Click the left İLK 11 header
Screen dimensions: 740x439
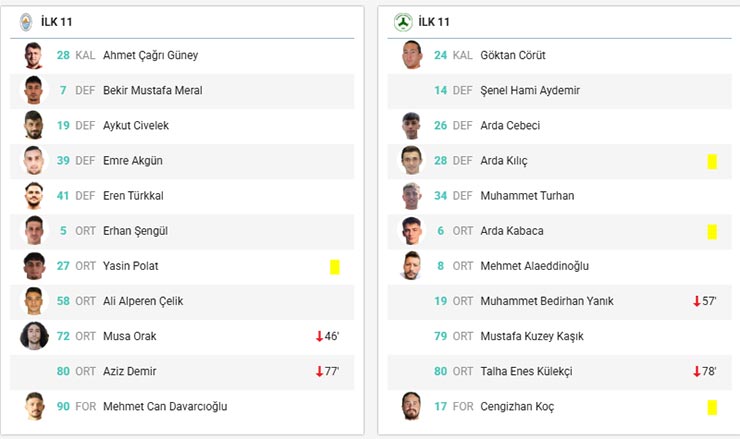point(57,21)
